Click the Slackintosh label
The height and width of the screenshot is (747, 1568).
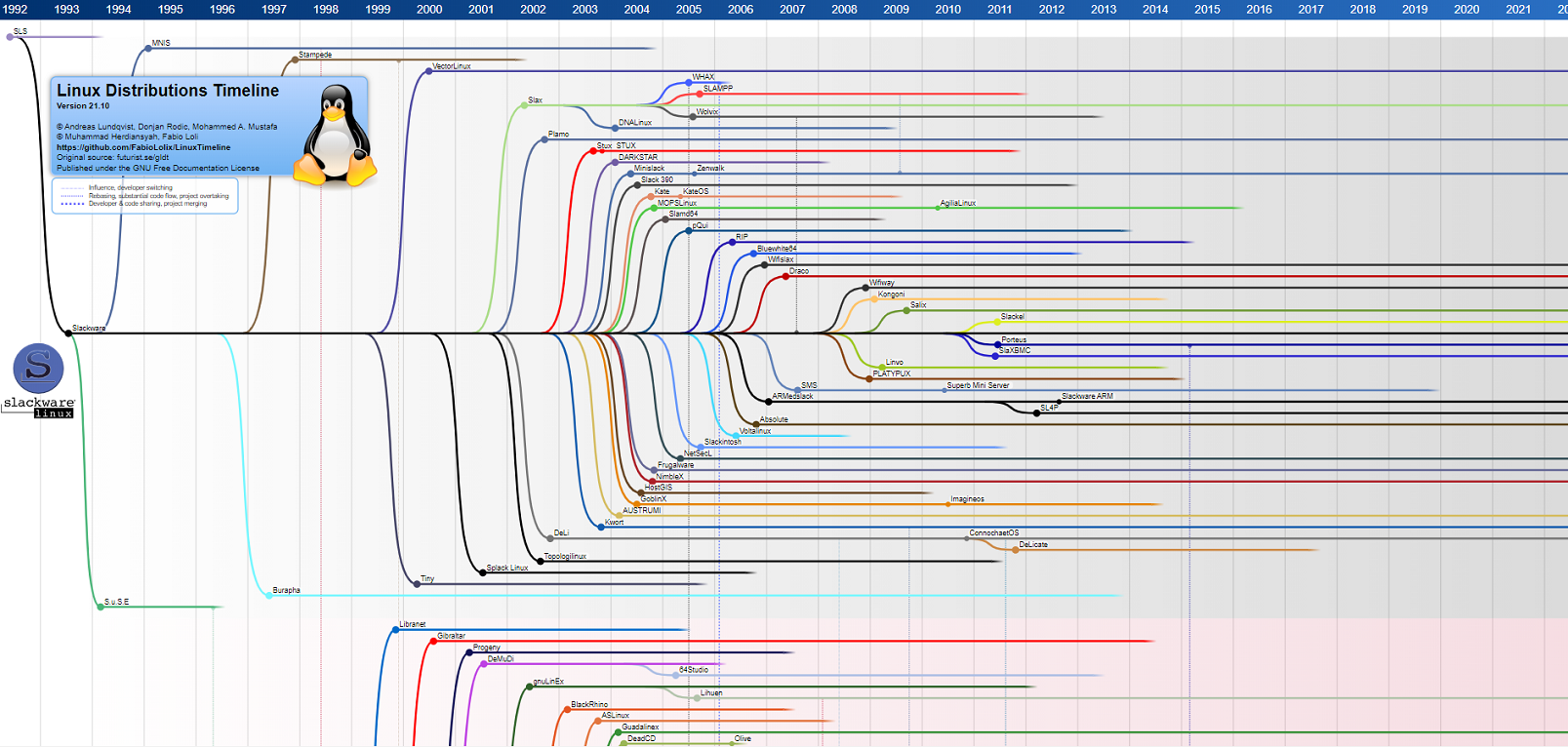(723, 443)
